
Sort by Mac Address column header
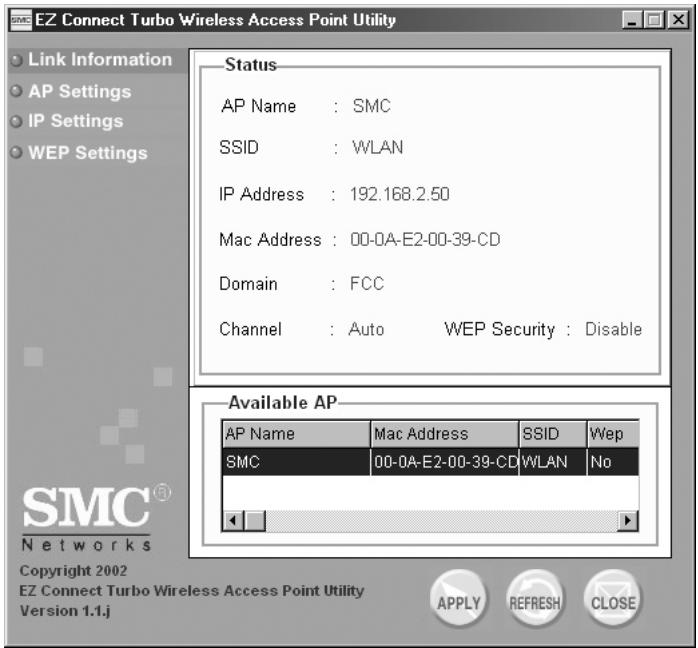click(x=445, y=434)
